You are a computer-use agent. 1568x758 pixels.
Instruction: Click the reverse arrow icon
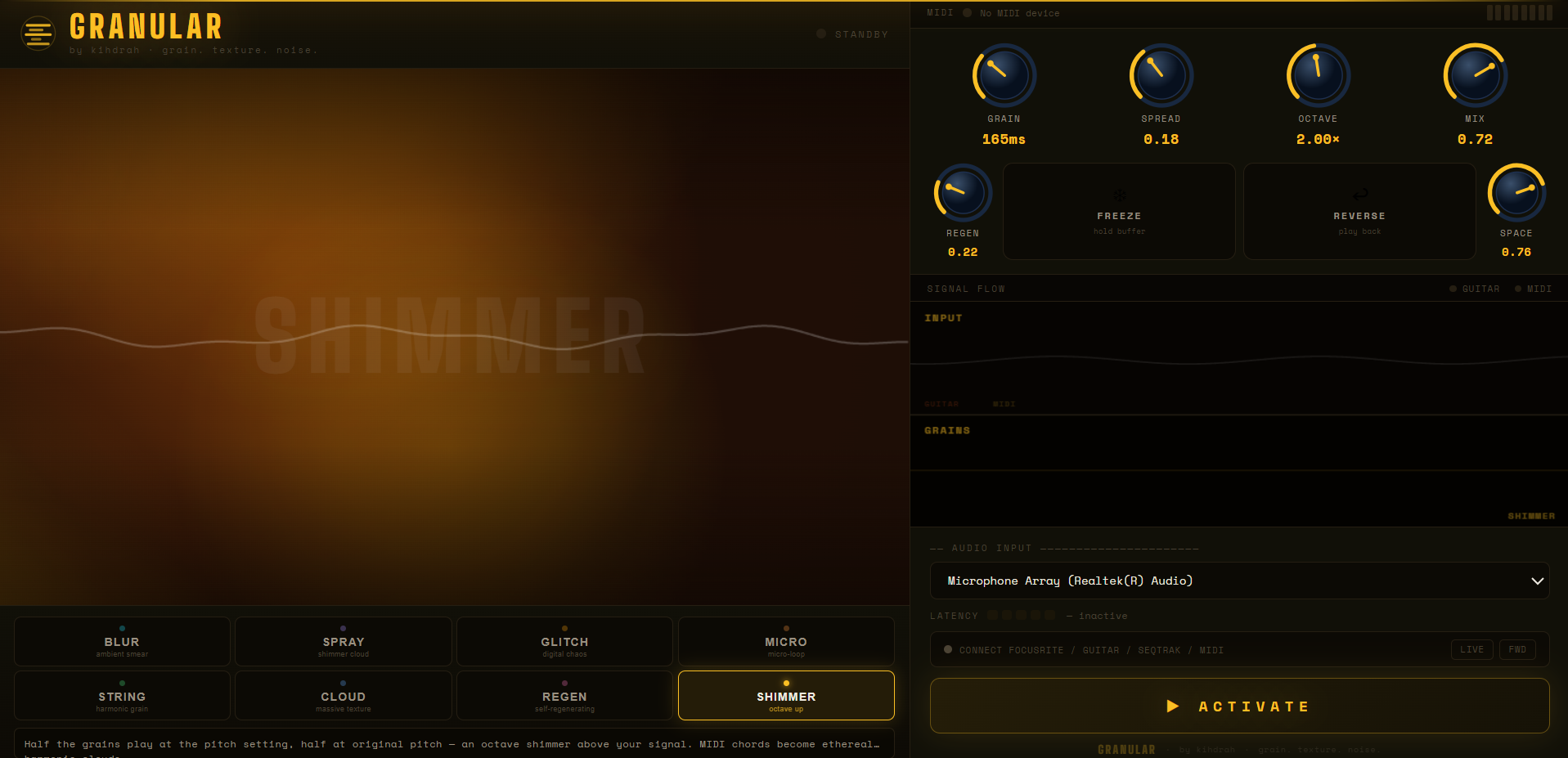pyautogui.click(x=1359, y=195)
